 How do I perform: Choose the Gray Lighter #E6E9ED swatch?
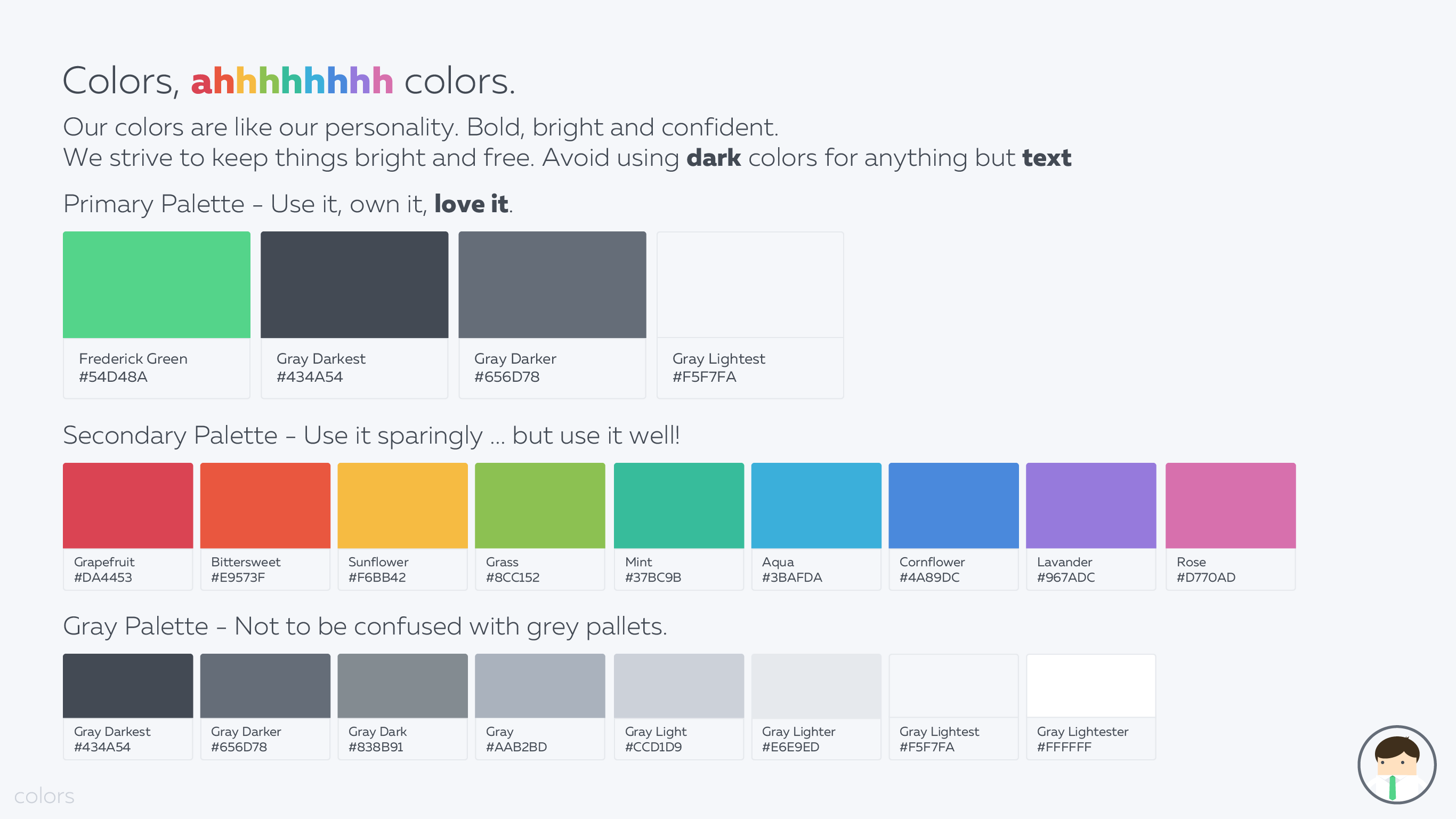click(x=815, y=686)
